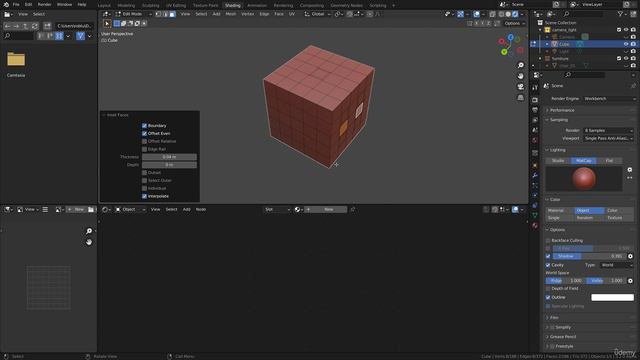Open Global transform orientation dropdown
The width and height of the screenshot is (640, 360).
[318, 14]
